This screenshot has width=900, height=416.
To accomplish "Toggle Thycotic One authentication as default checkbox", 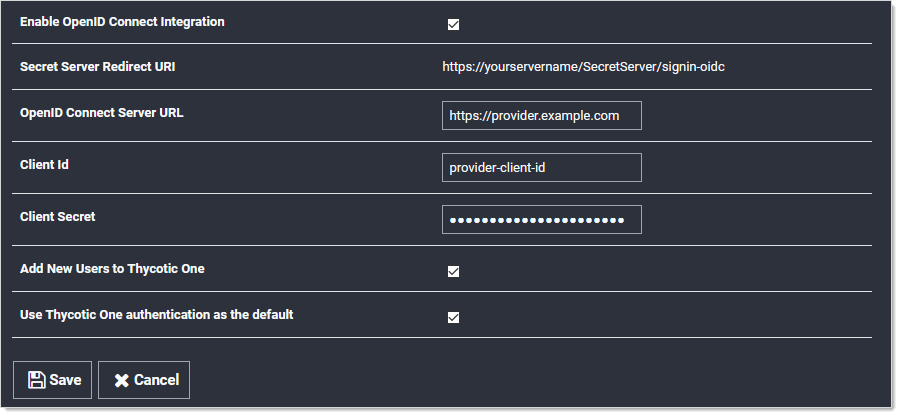I will click(x=453, y=318).
